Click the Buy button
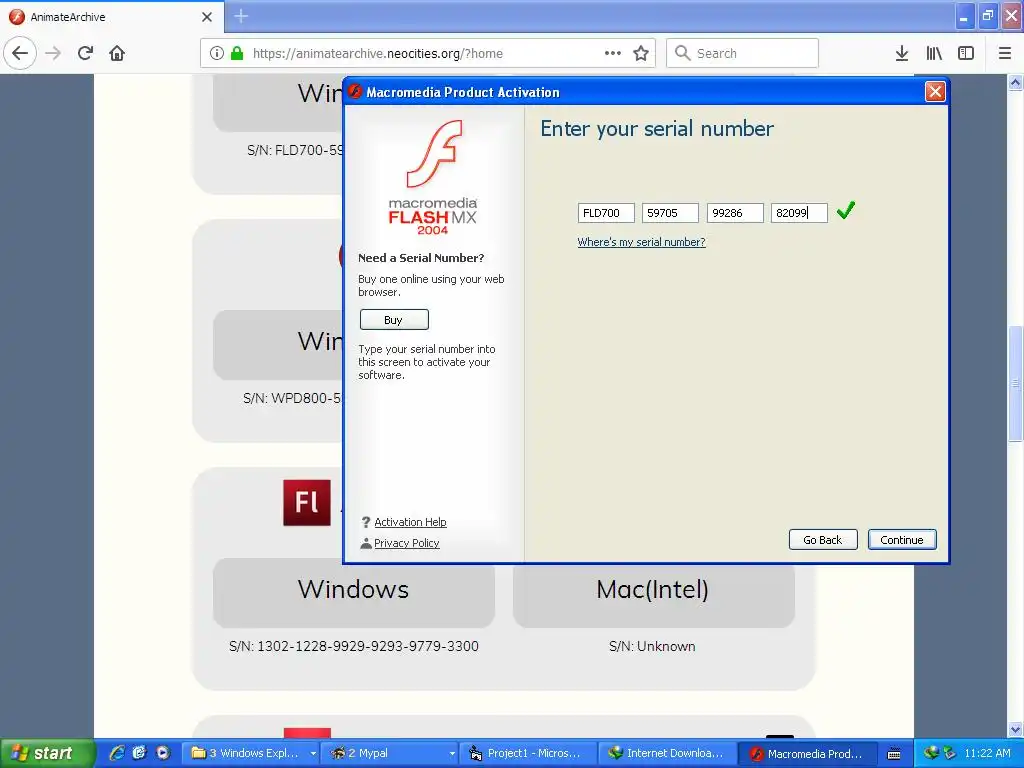The width and height of the screenshot is (1024, 768). coord(394,320)
